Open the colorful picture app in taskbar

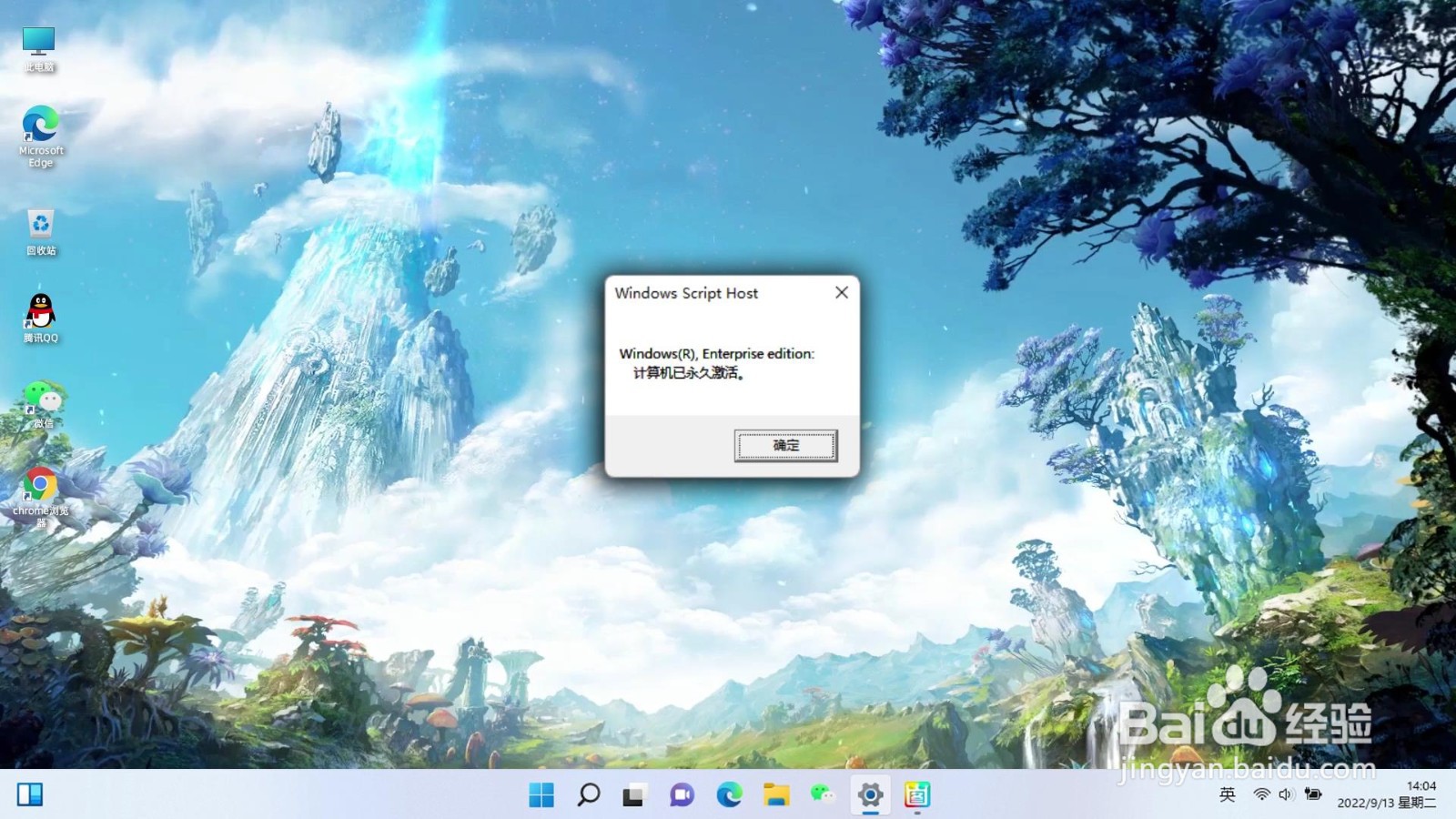(917, 794)
